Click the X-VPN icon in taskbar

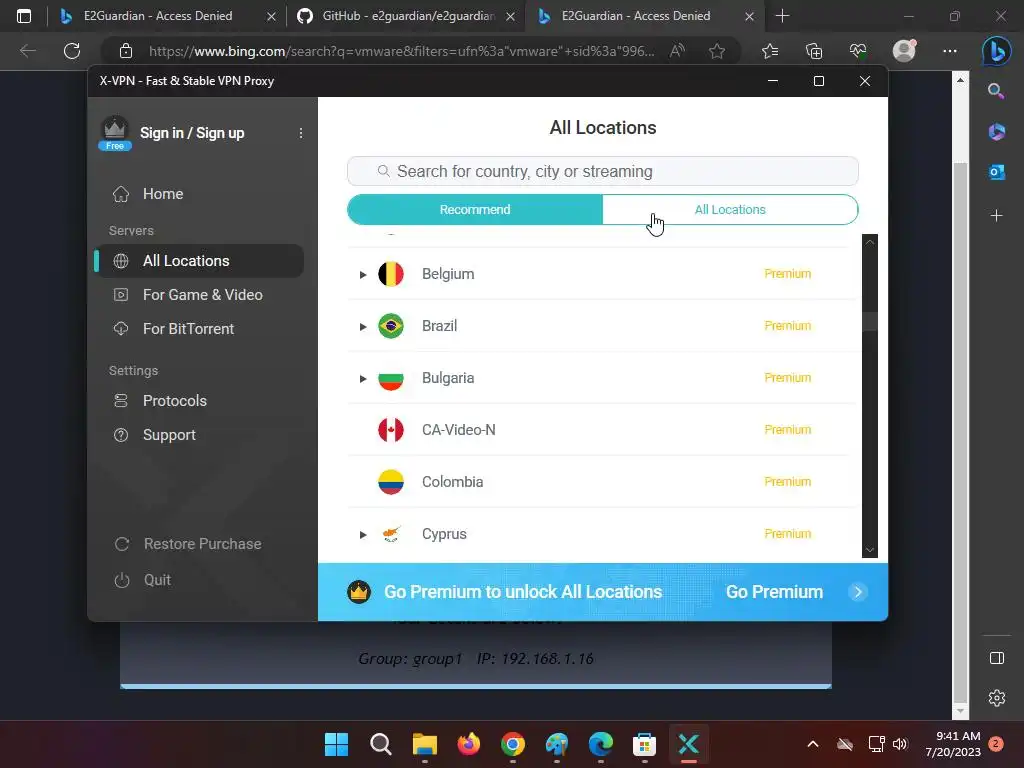point(688,744)
